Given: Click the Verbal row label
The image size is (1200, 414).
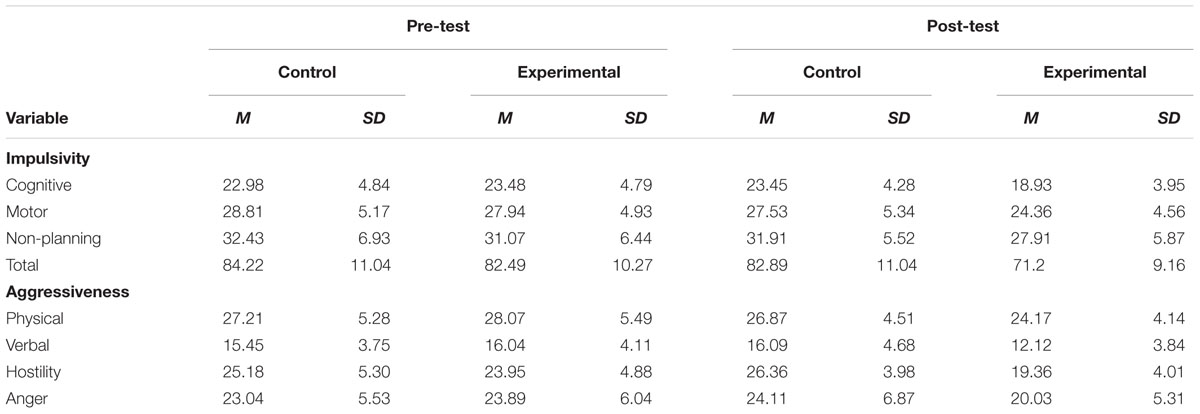Looking at the screenshot, I should [x=28, y=346].
